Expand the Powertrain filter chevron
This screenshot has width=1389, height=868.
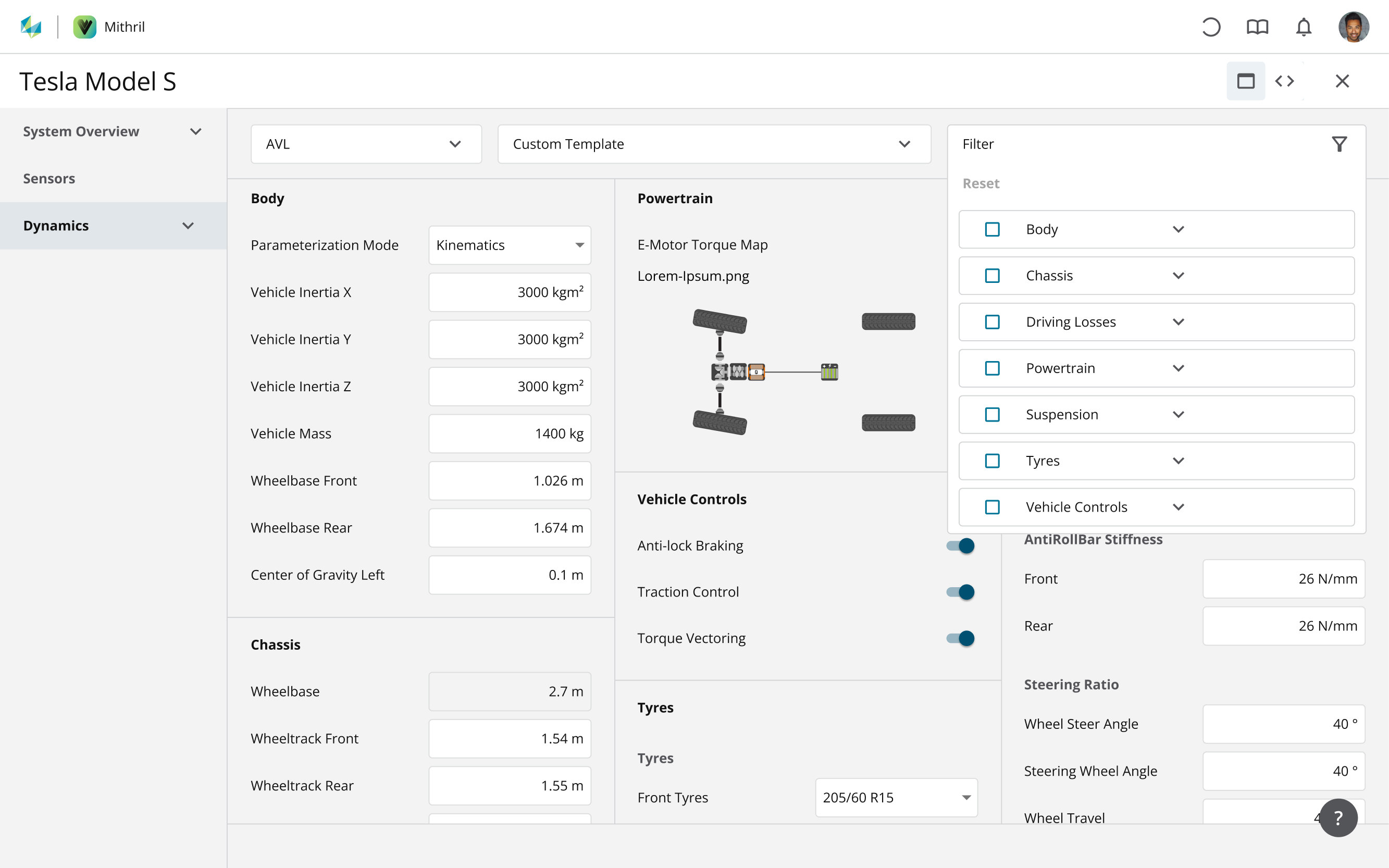[x=1179, y=368]
